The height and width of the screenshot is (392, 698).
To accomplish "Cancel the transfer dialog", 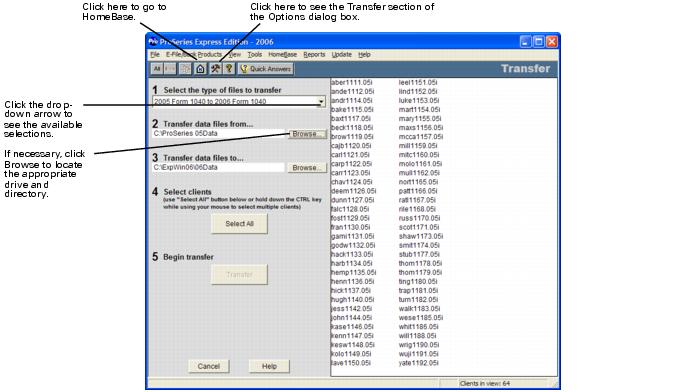I will point(209,366).
